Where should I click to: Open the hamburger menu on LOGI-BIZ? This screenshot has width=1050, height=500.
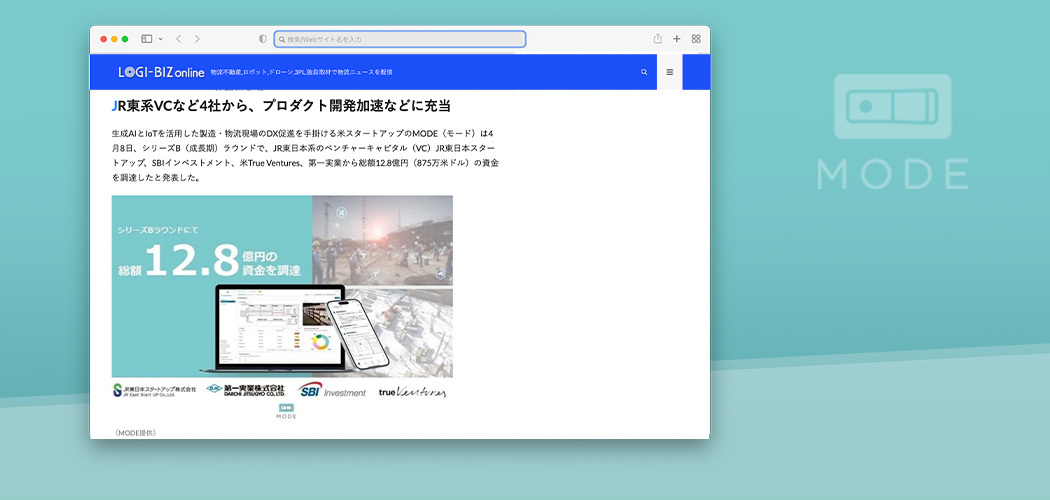coord(670,72)
